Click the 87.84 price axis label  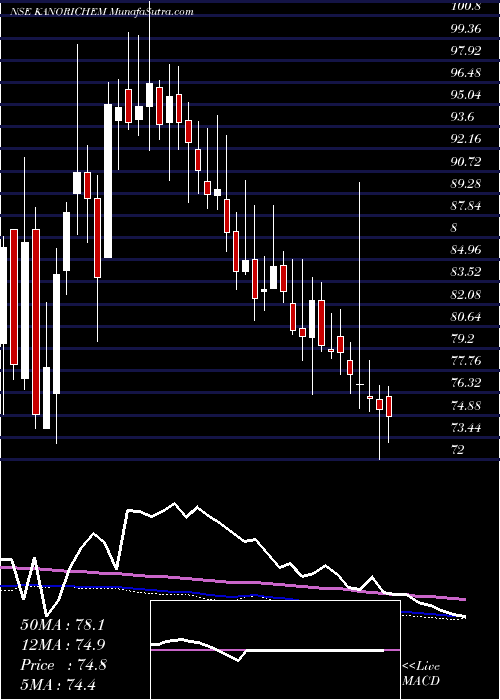point(466,205)
